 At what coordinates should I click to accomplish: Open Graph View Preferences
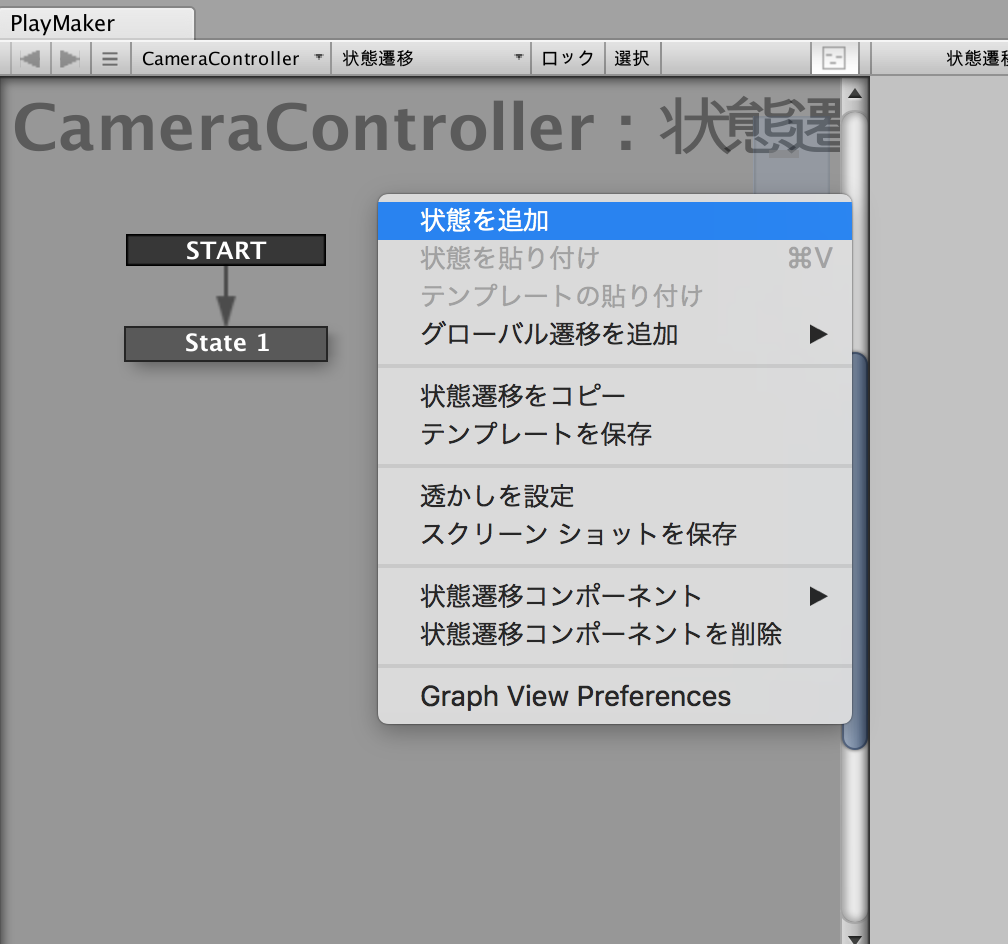pyautogui.click(x=615, y=696)
